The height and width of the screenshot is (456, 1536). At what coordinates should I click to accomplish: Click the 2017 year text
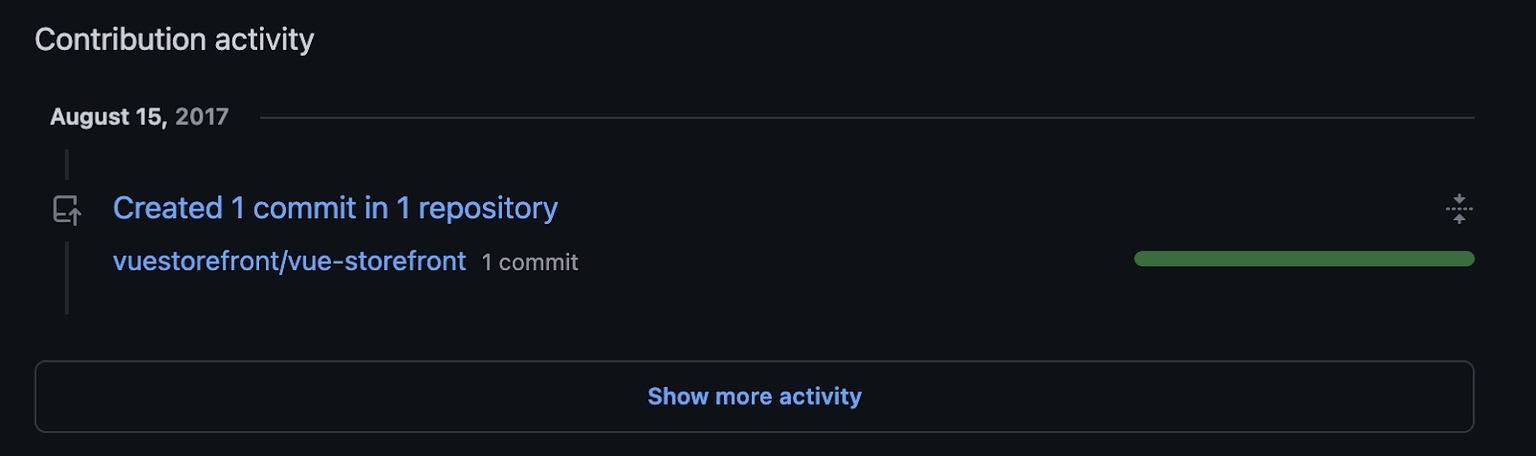point(202,117)
